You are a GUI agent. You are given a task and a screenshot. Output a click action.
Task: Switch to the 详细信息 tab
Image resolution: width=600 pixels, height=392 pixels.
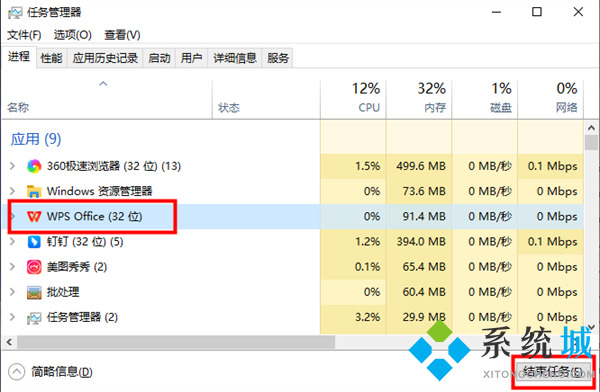(235, 58)
